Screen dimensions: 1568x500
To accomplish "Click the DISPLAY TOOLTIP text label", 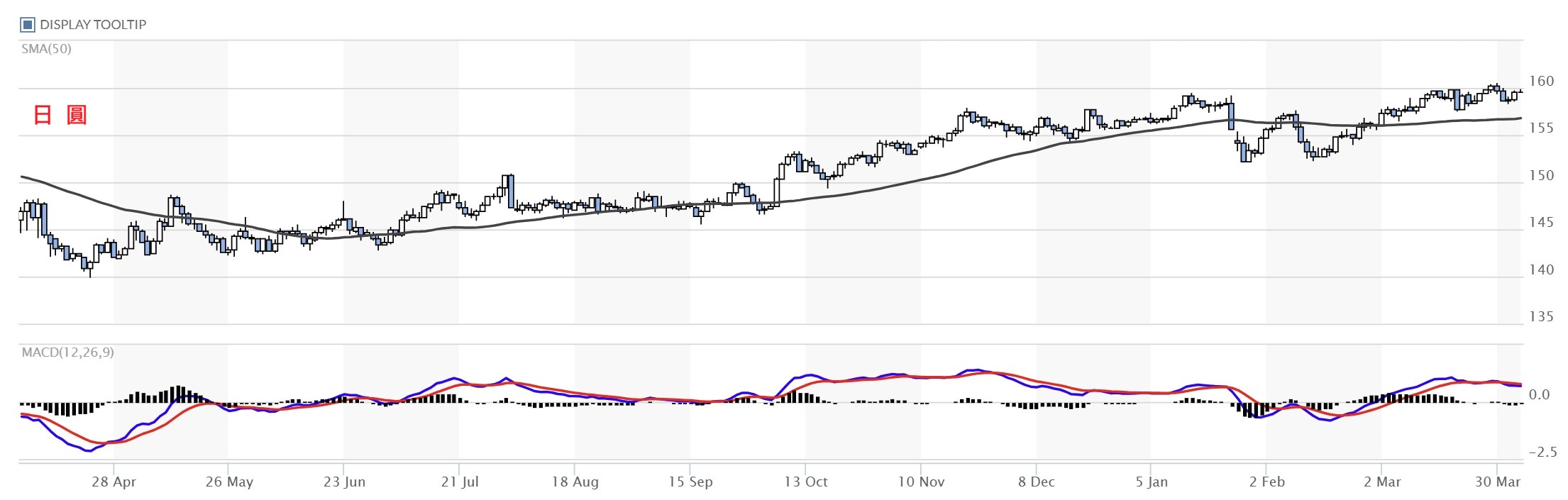I will (x=93, y=25).
